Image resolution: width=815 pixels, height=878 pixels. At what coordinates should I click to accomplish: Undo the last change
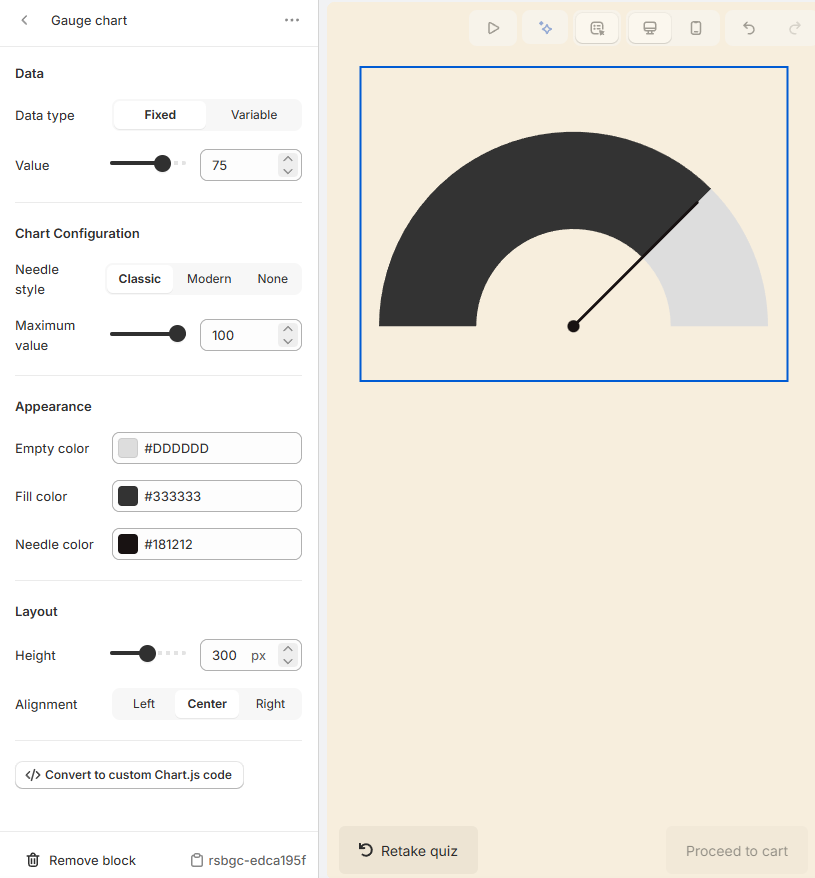click(748, 27)
